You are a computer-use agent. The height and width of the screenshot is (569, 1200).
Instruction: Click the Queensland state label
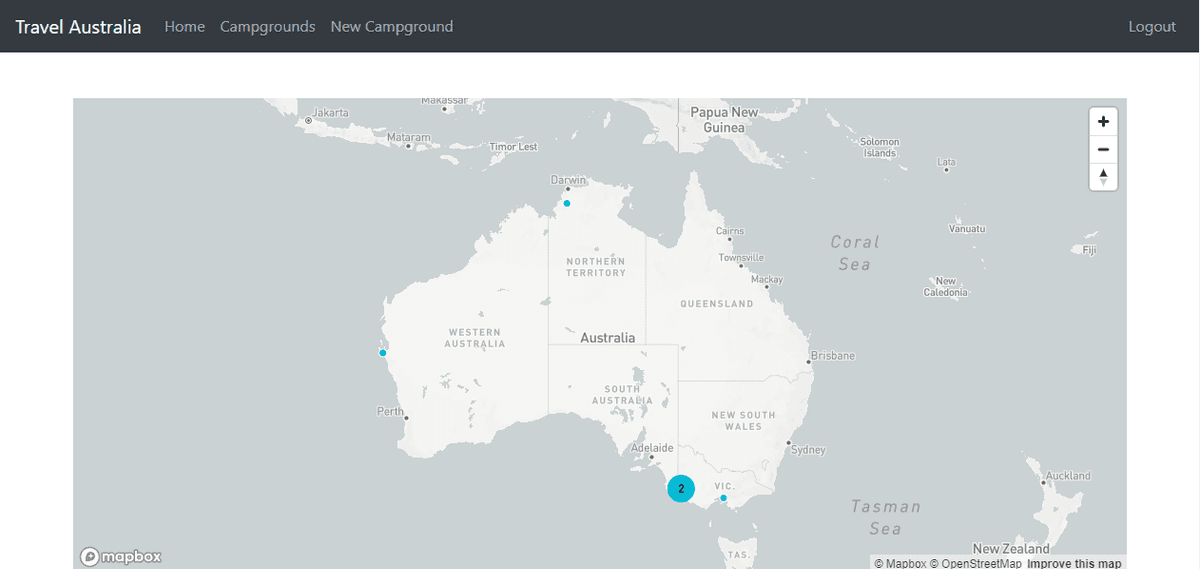[717, 303]
